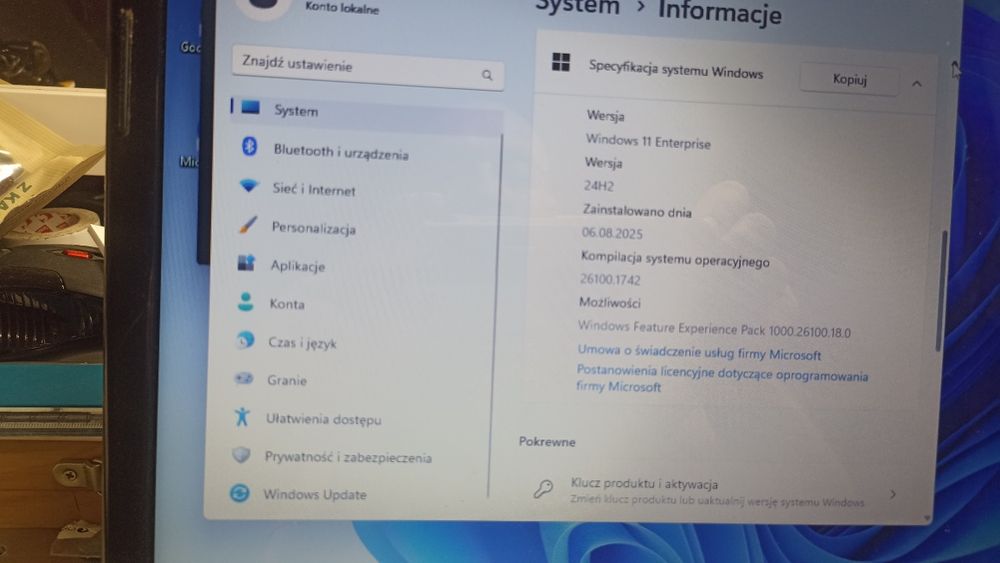Click the Możliwości label
Screen dimensions: 1000x563
[610, 302]
